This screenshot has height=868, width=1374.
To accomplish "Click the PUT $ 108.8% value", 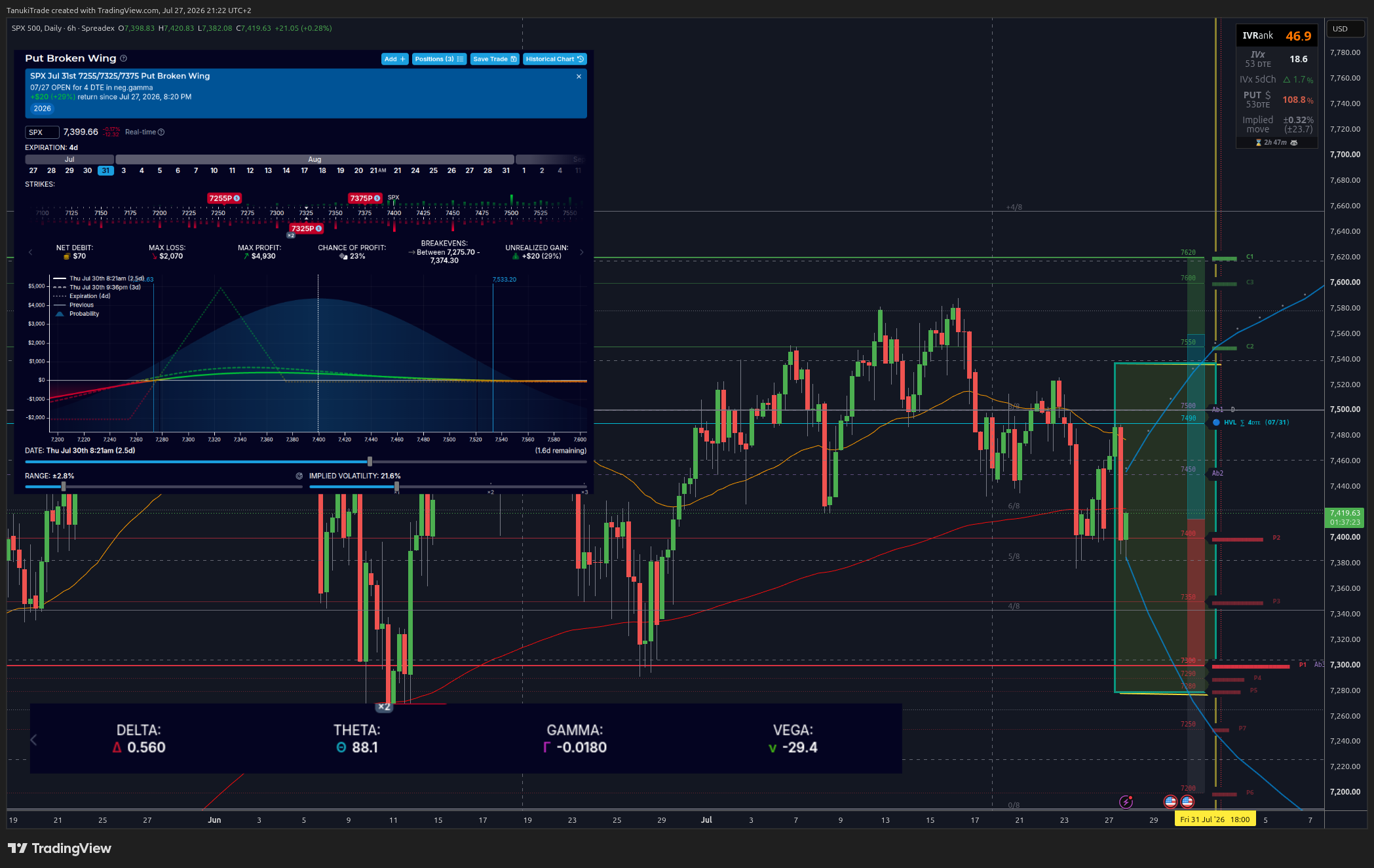I will 1298,100.
